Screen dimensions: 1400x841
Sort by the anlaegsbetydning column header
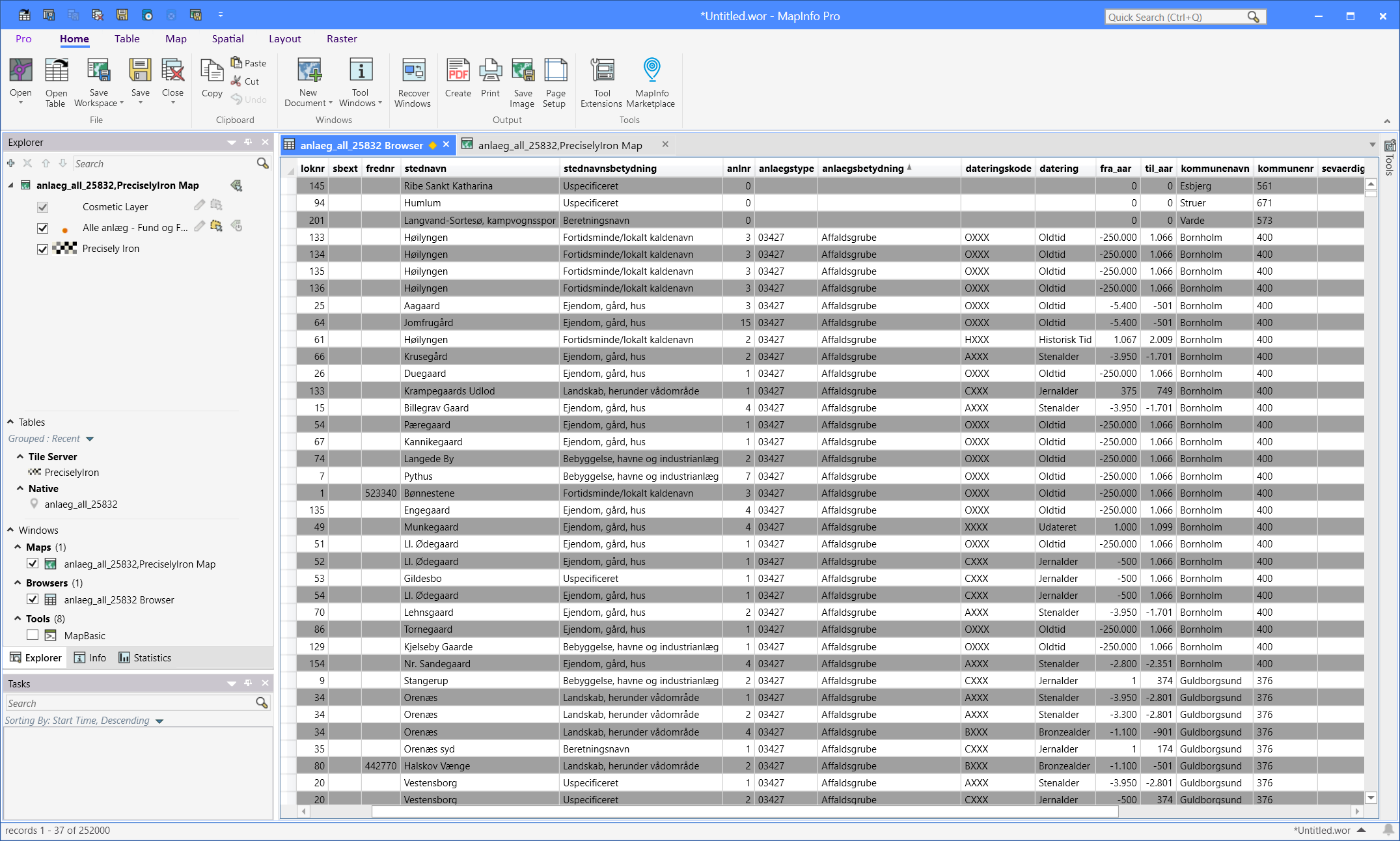[x=862, y=169]
